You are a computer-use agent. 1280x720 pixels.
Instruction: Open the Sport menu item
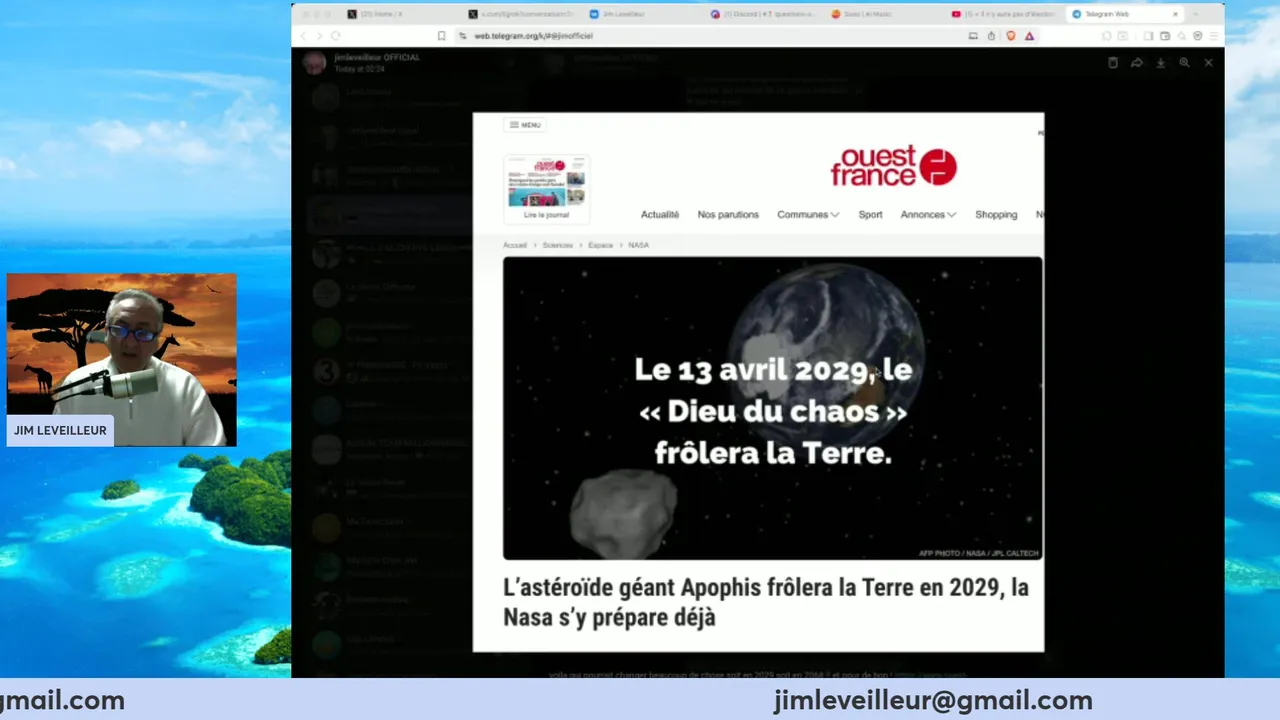[x=870, y=215]
